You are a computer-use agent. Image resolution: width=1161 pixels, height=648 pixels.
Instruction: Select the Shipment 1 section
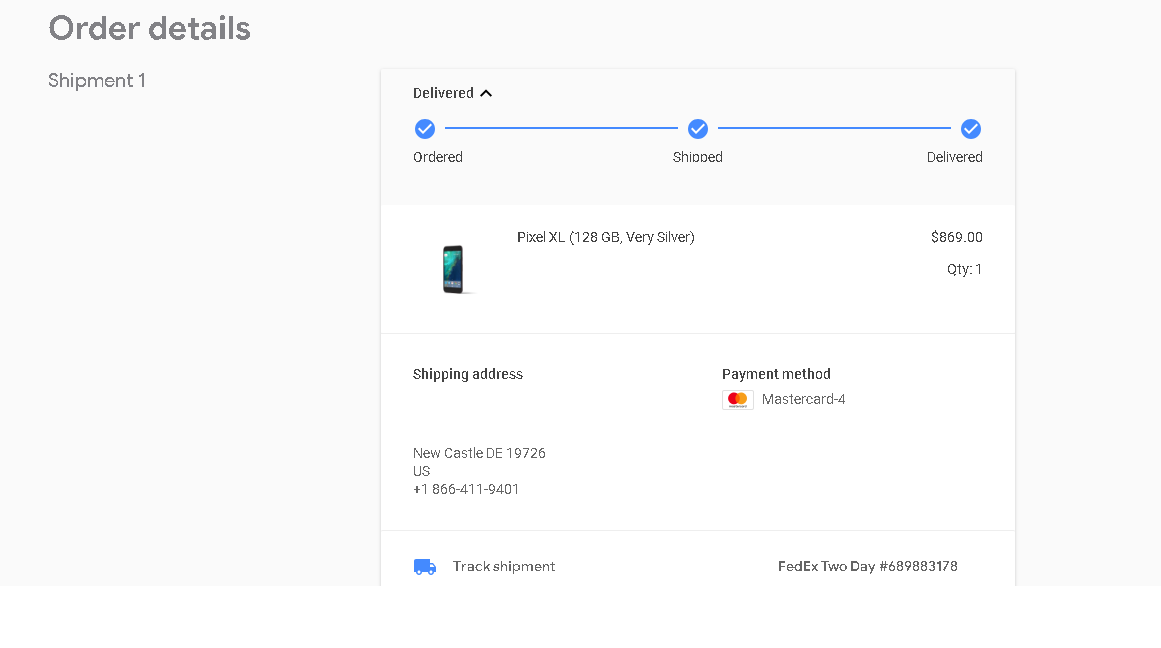coord(96,80)
